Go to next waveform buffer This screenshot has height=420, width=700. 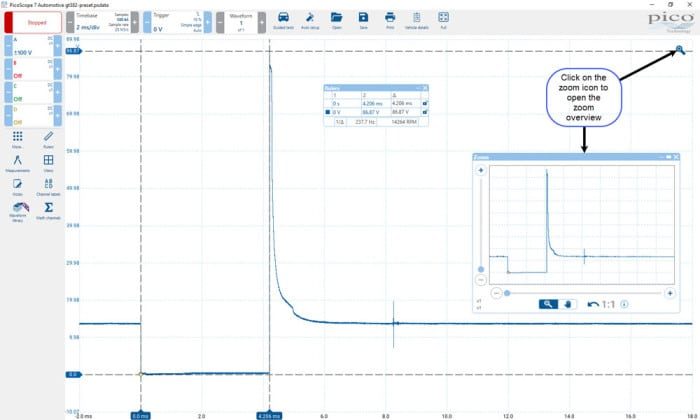pos(262,22)
